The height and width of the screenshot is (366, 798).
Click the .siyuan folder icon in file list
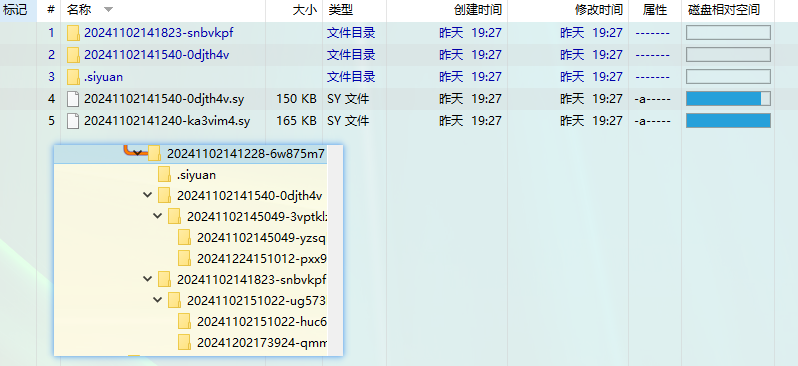pos(73,77)
